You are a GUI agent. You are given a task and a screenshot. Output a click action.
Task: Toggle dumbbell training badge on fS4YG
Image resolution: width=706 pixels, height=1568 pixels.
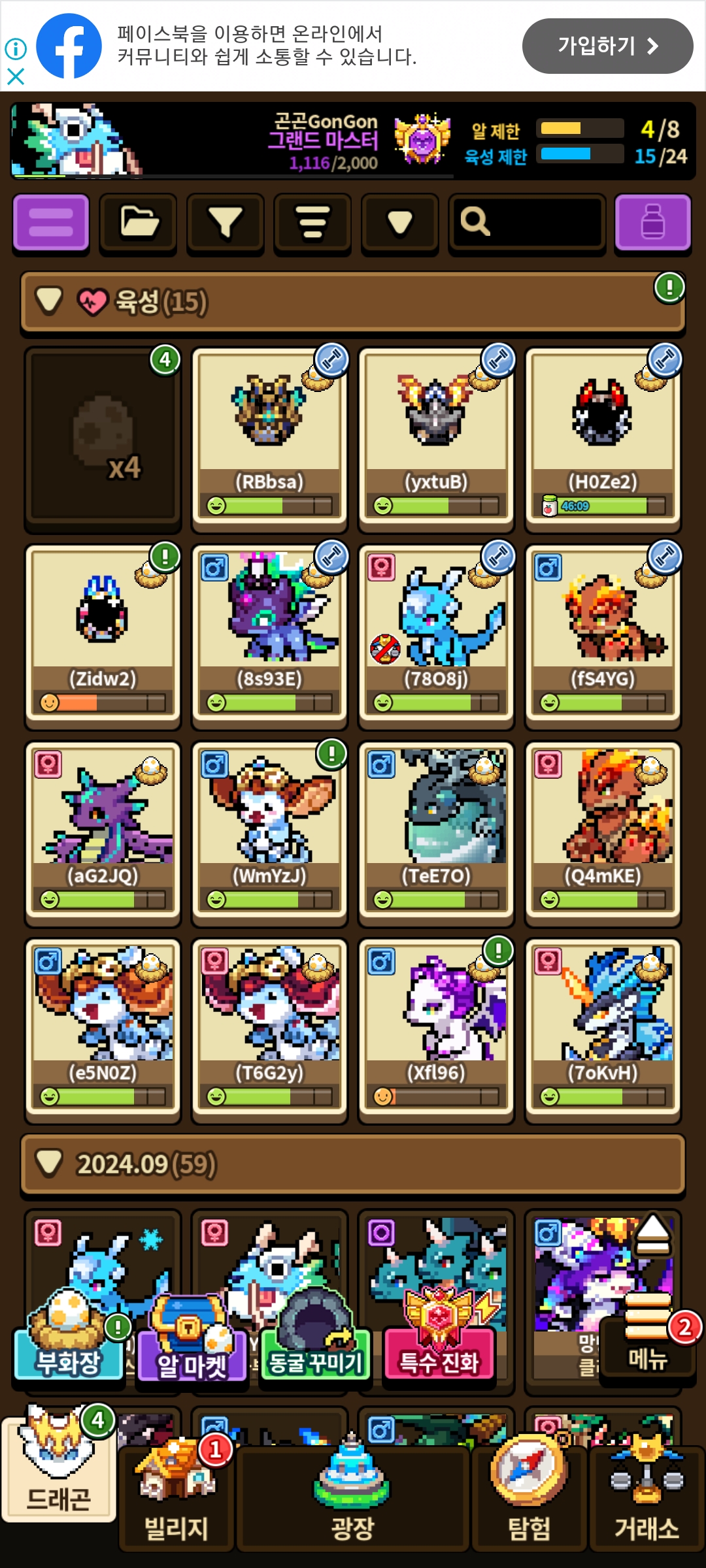point(665,557)
